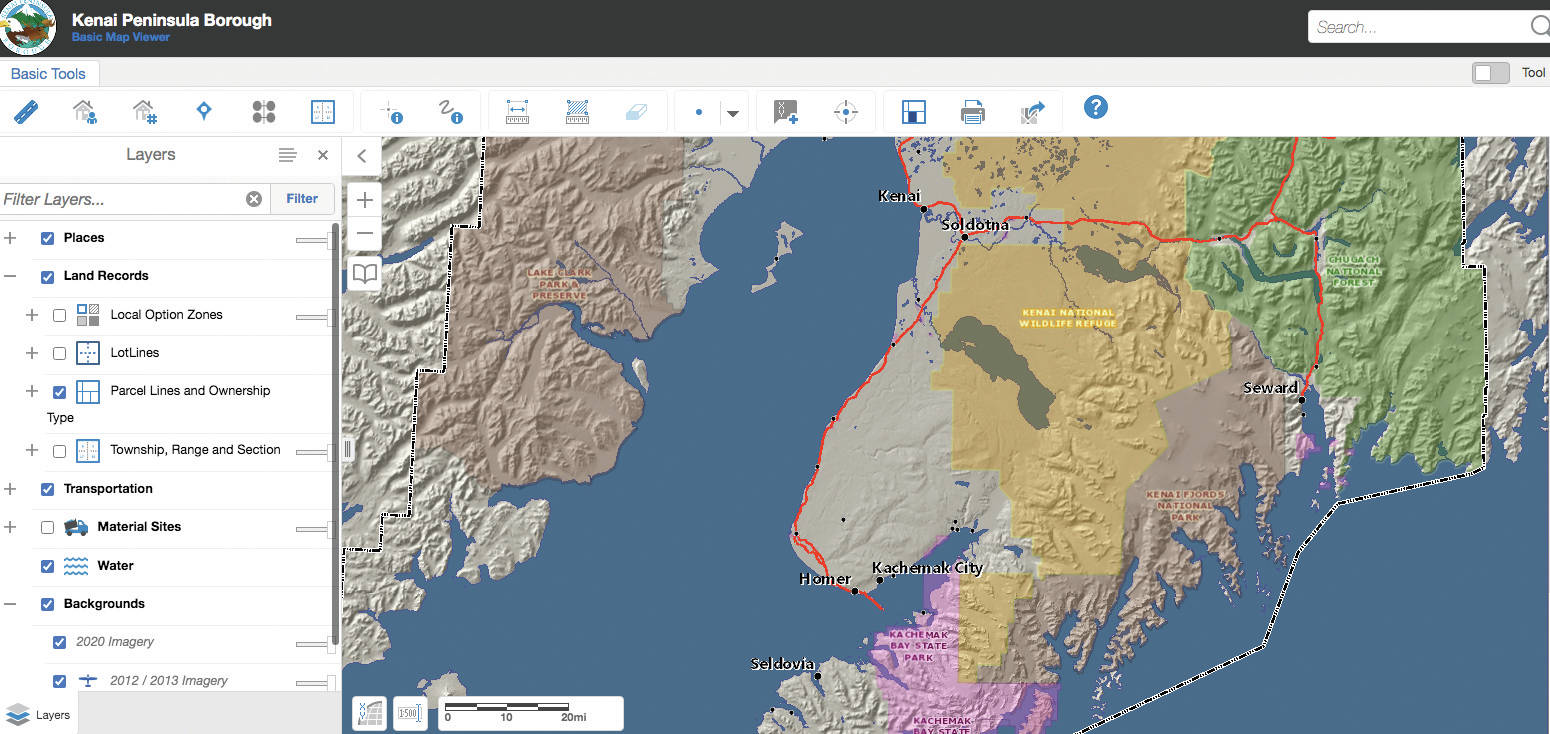The width and height of the screenshot is (1550, 734).
Task: Click the map zoom in plus button
Action: click(365, 199)
